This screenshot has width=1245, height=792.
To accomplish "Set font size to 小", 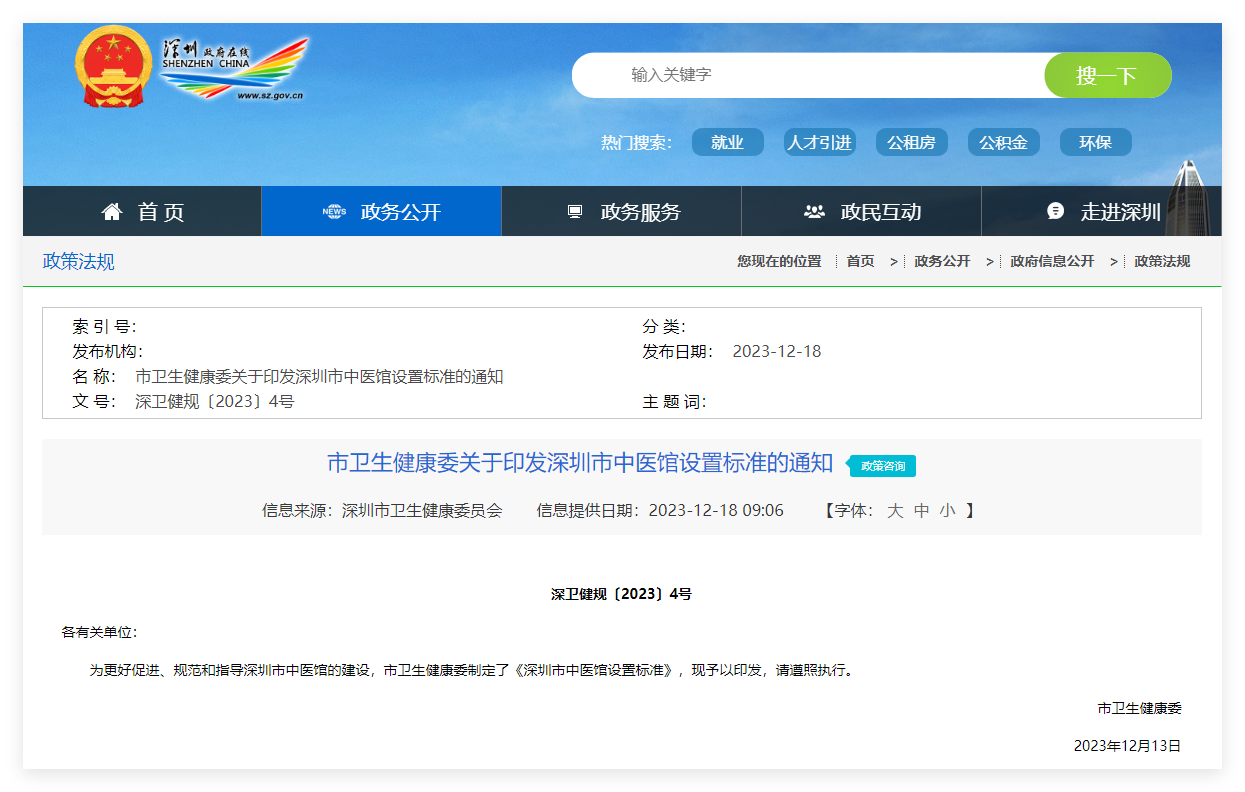I will tap(947, 511).
